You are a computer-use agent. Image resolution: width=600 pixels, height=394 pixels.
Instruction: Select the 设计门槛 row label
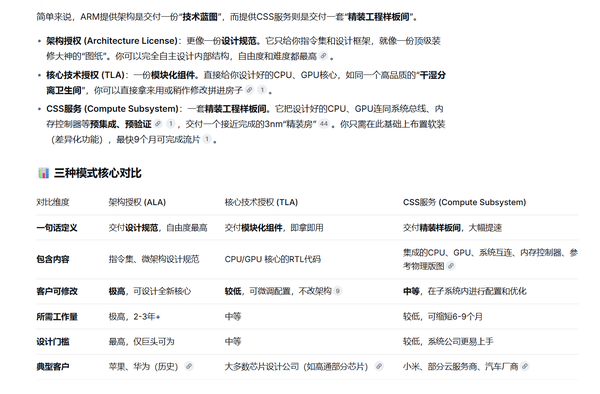coord(53,342)
